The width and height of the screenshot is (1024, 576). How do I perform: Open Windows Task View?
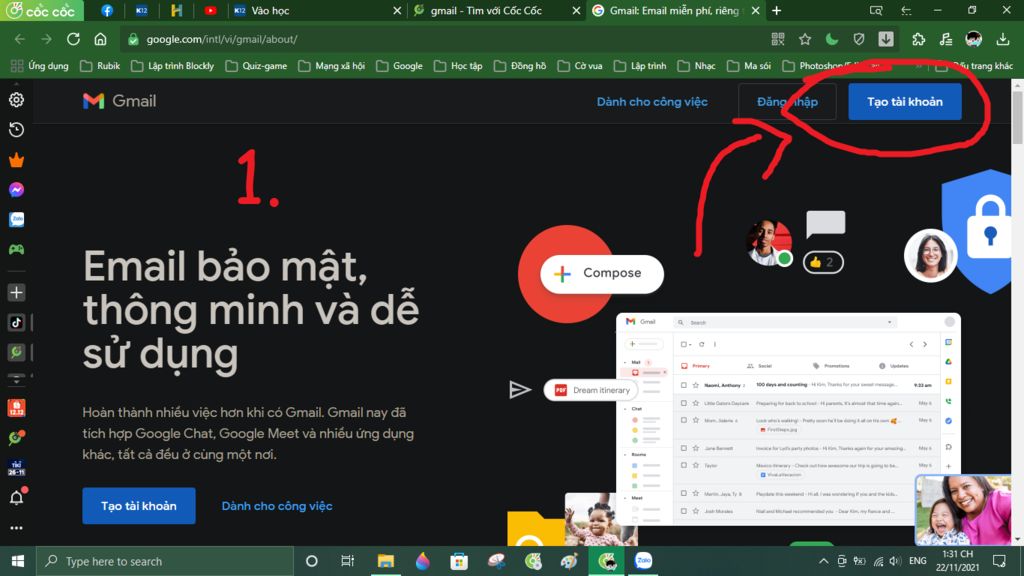347,561
